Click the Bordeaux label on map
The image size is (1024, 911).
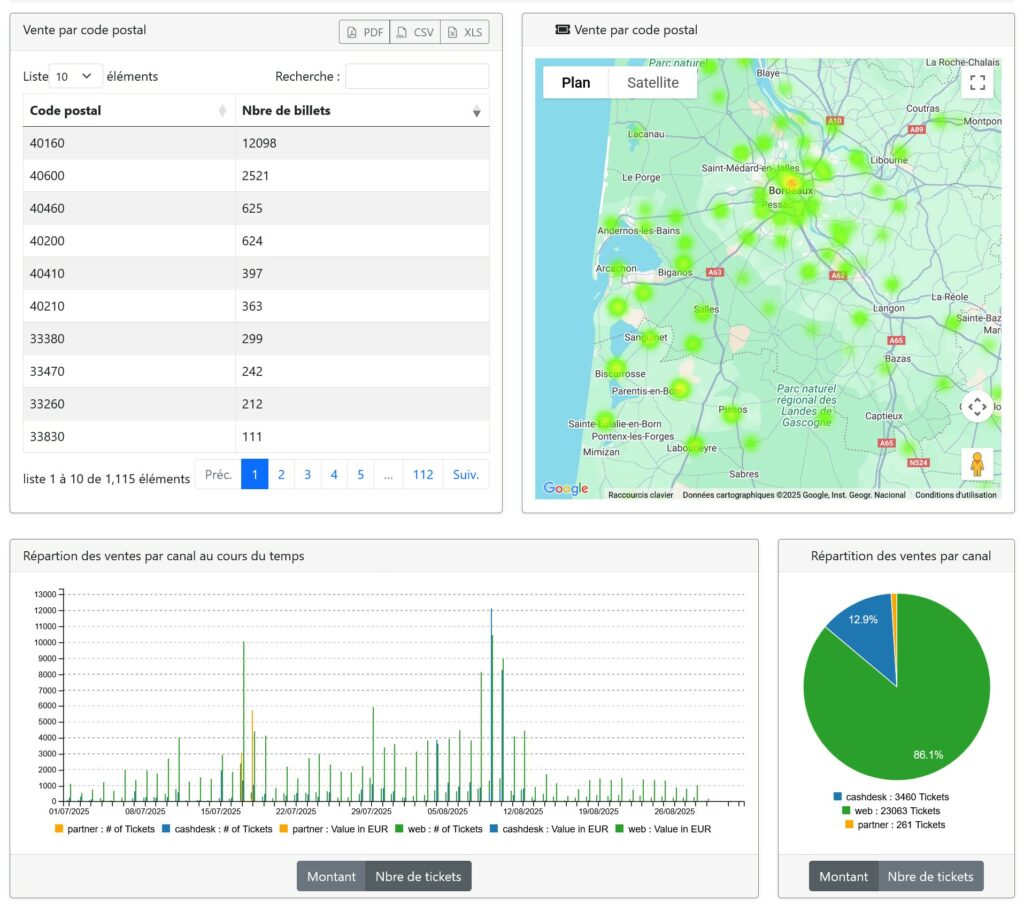[x=790, y=191]
